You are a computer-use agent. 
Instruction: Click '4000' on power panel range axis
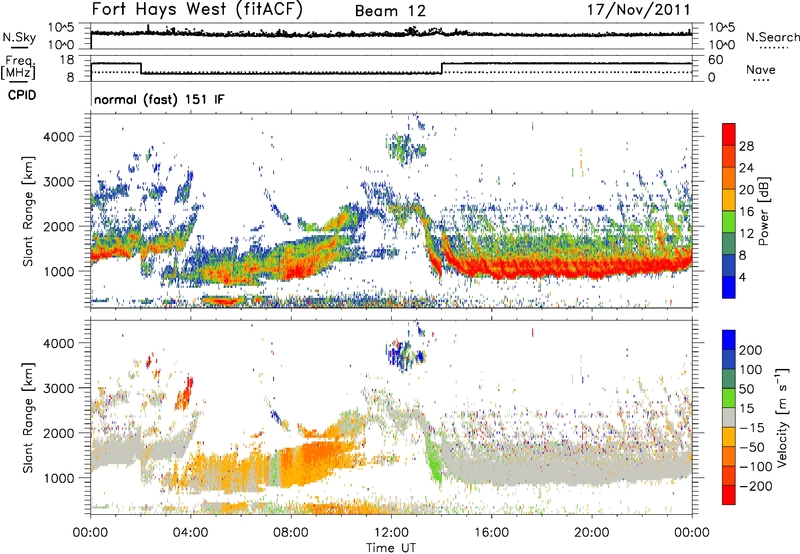pyautogui.click(x=58, y=137)
